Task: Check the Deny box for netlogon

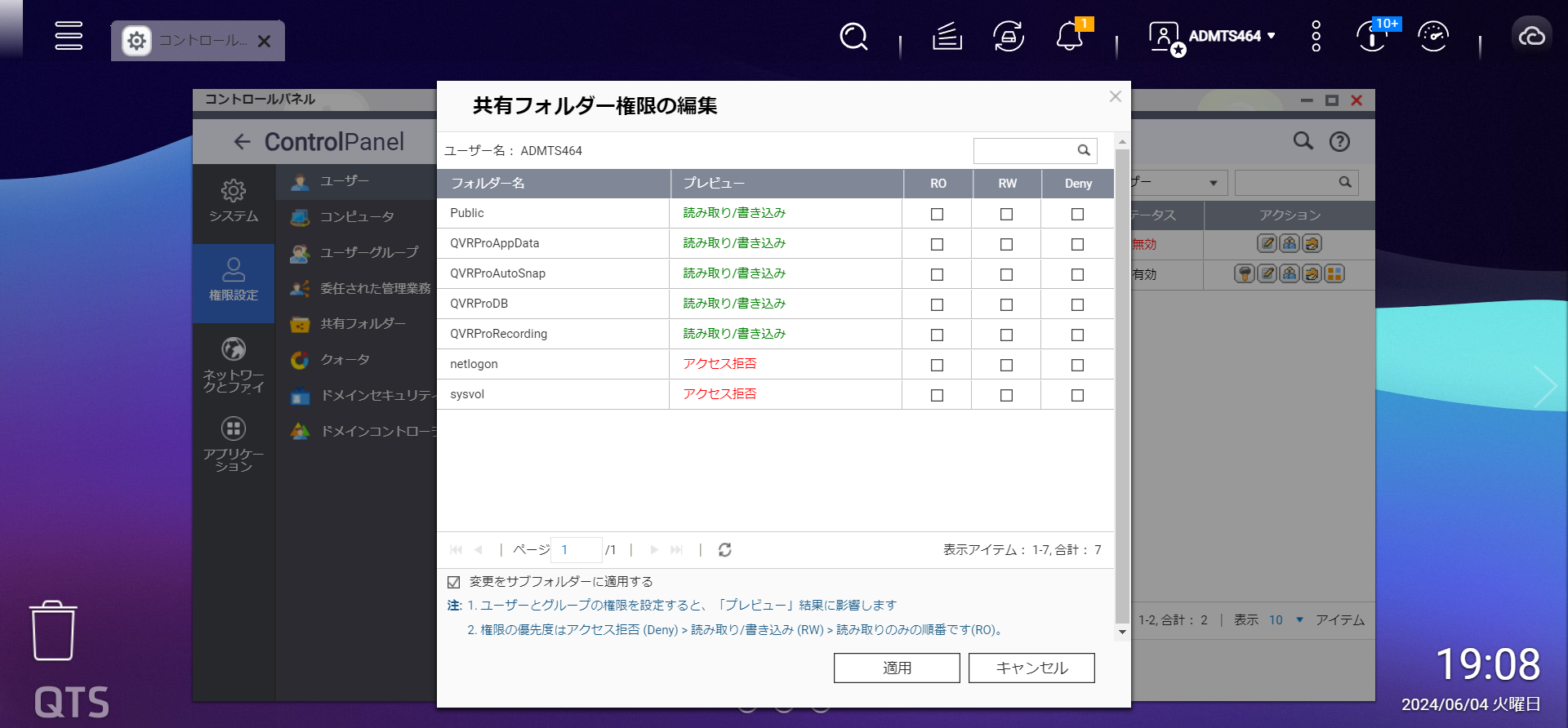Action: point(1077,365)
